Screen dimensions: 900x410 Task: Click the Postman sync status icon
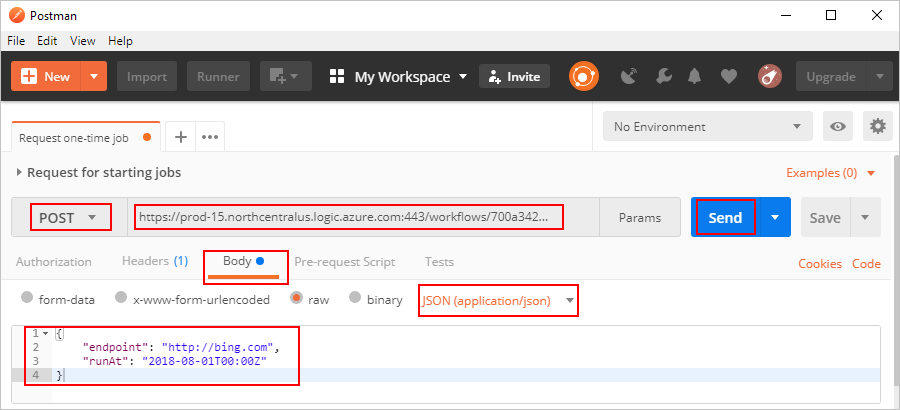point(584,76)
